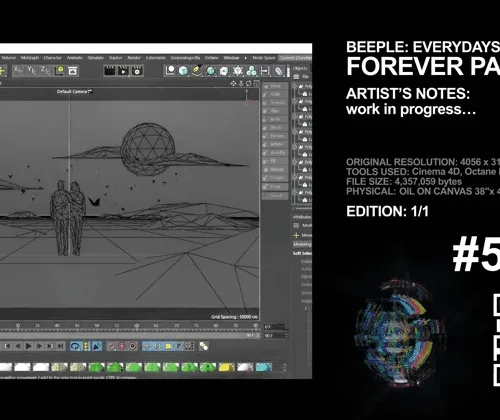Toggle loop playback mode icon
500x420 pixels.
(x=75, y=346)
